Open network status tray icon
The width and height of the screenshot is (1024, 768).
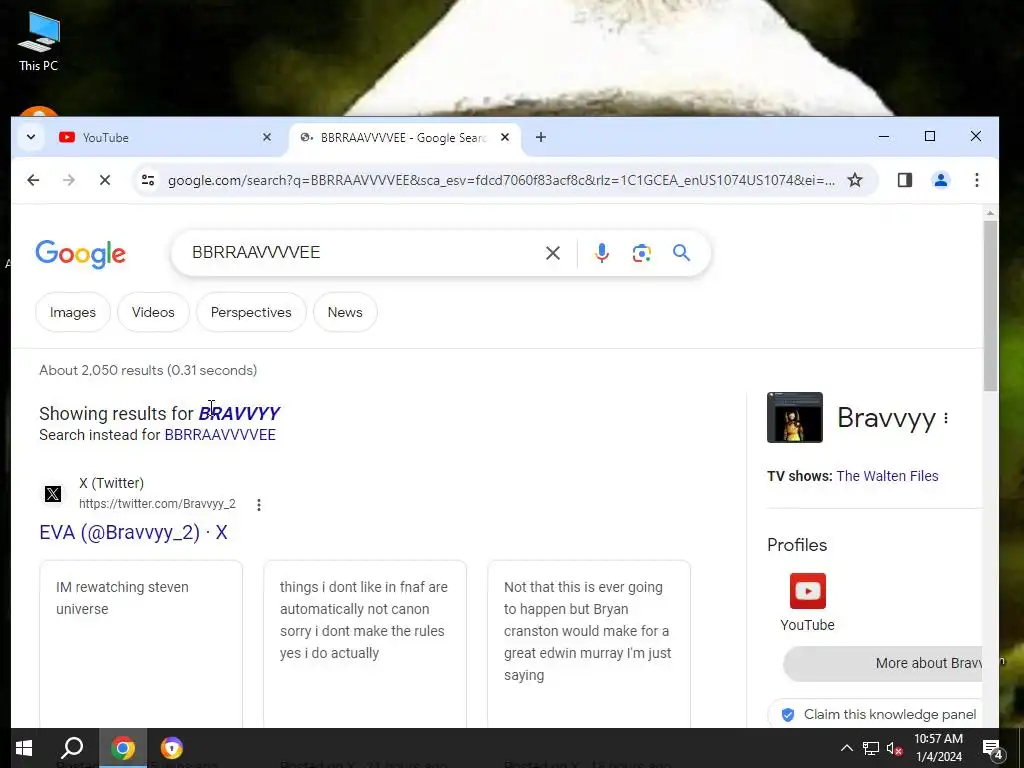click(871, 748)
